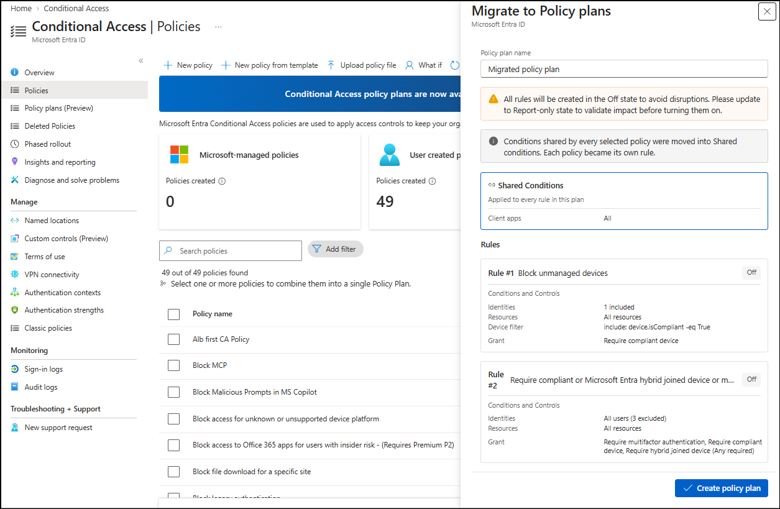
Task: Toggle the Off state of Rule #1
Action: click(x=751, y=273)
